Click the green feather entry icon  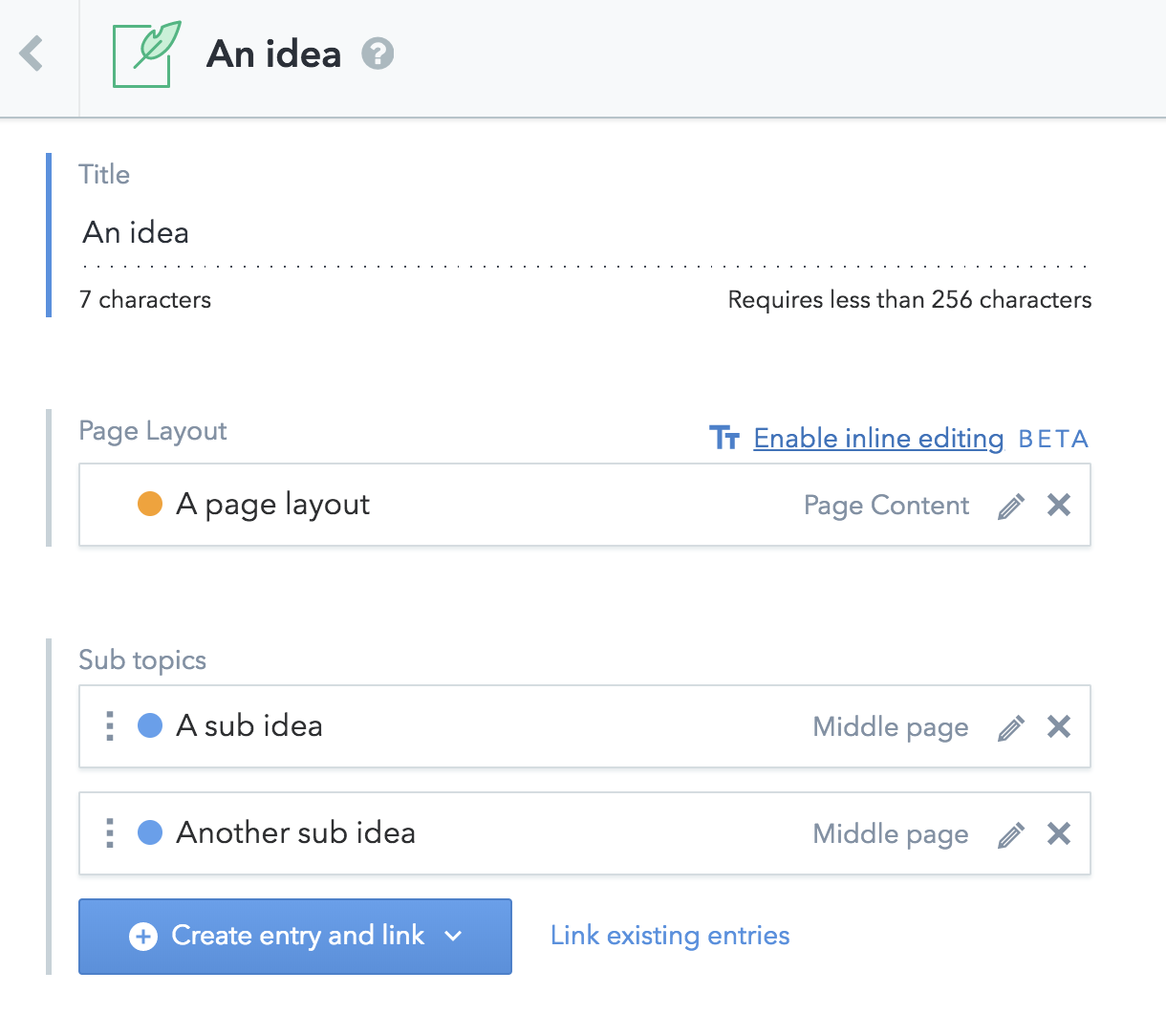click(146, 54)
